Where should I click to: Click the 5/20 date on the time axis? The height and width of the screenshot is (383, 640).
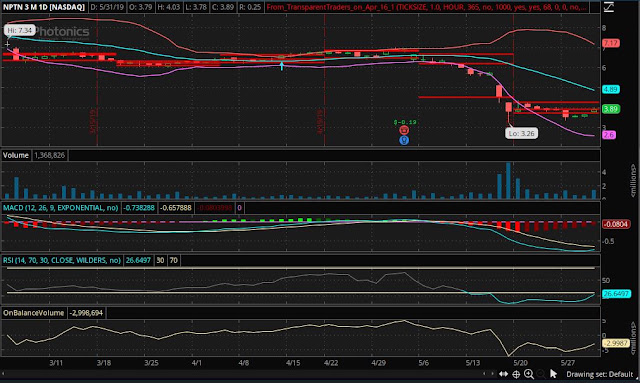(520, 363)
